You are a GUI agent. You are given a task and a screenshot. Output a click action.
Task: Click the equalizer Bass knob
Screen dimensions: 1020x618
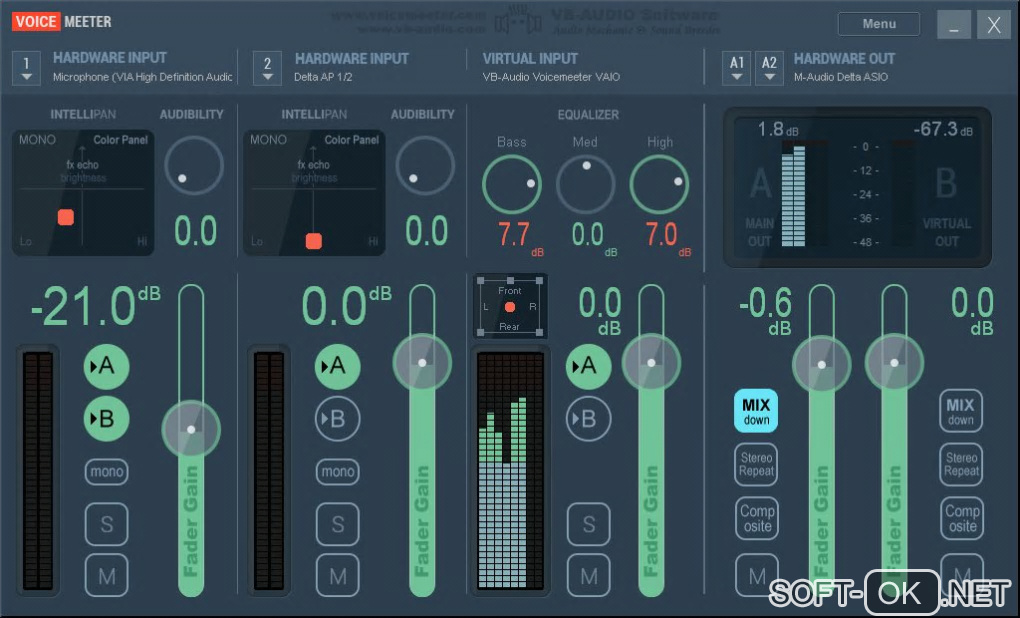pyautogui.click(x=512, y=185)
